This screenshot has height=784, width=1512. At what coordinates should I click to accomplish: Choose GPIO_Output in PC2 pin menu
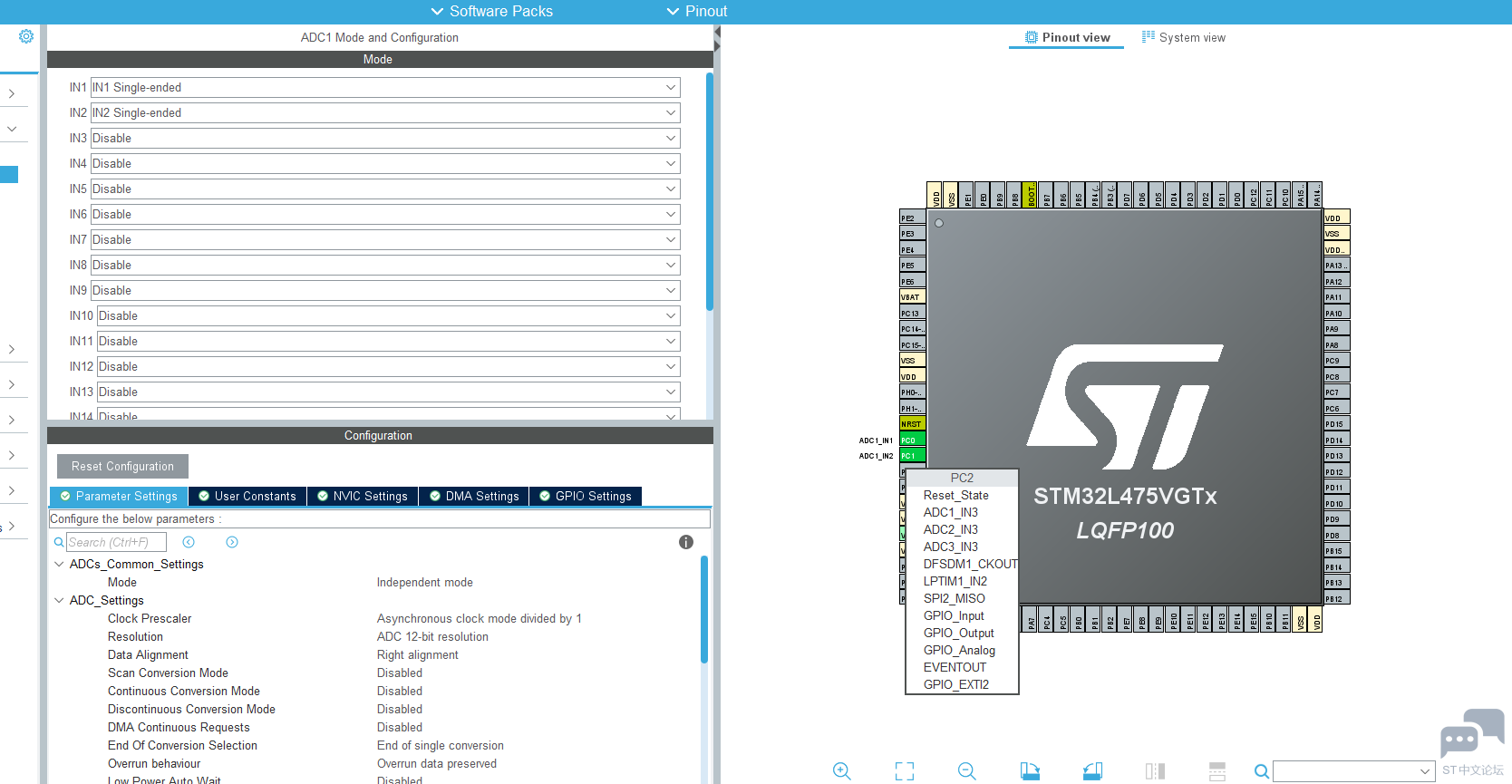click(x=959, y=633)
